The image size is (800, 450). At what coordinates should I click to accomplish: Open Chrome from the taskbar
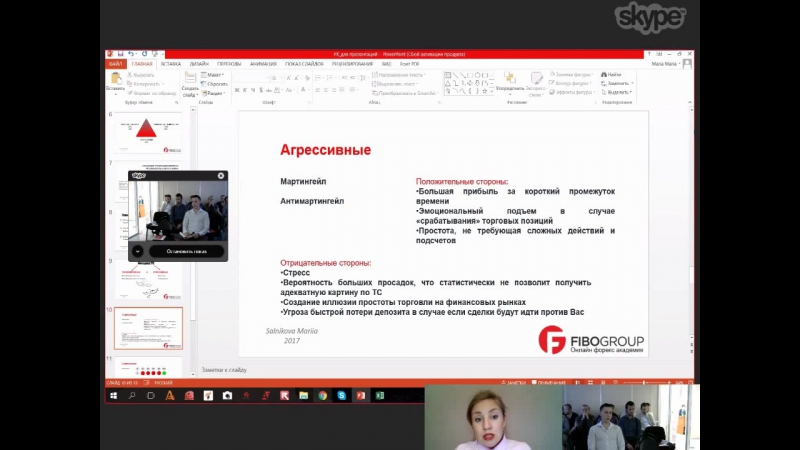coord(322,395)
